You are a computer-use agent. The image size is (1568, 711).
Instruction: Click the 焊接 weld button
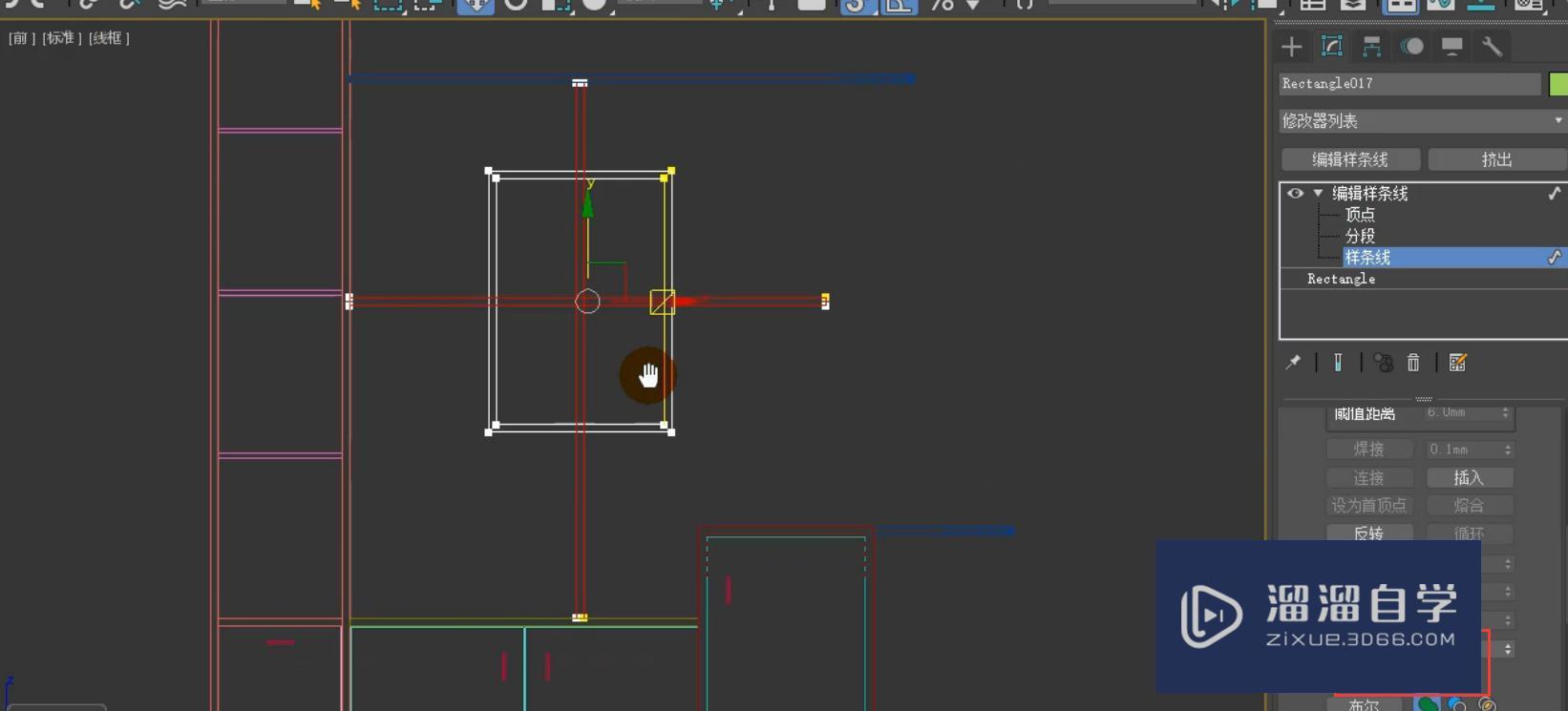(1368, 449)
